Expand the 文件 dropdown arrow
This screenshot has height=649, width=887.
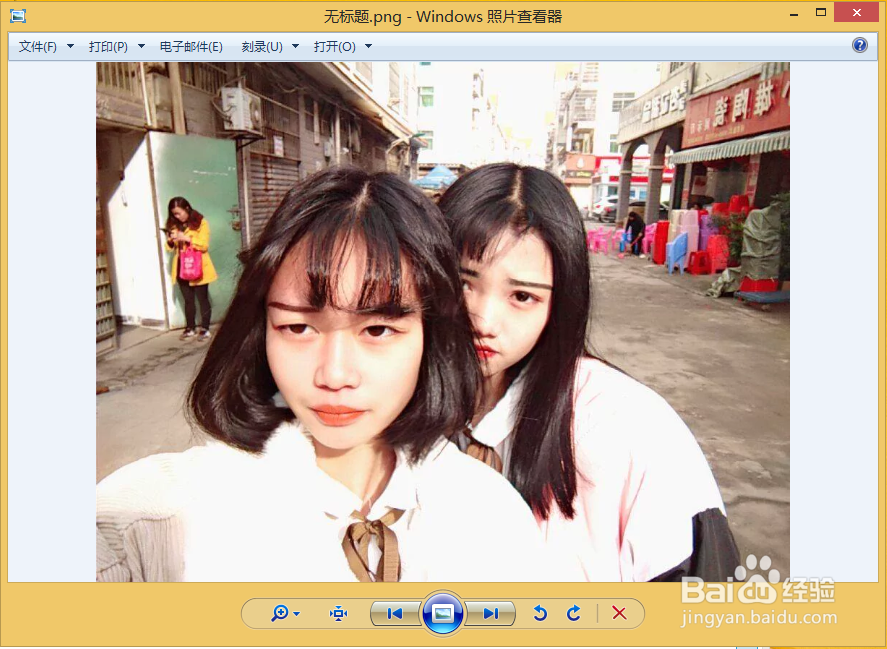[x=68, y=46]
